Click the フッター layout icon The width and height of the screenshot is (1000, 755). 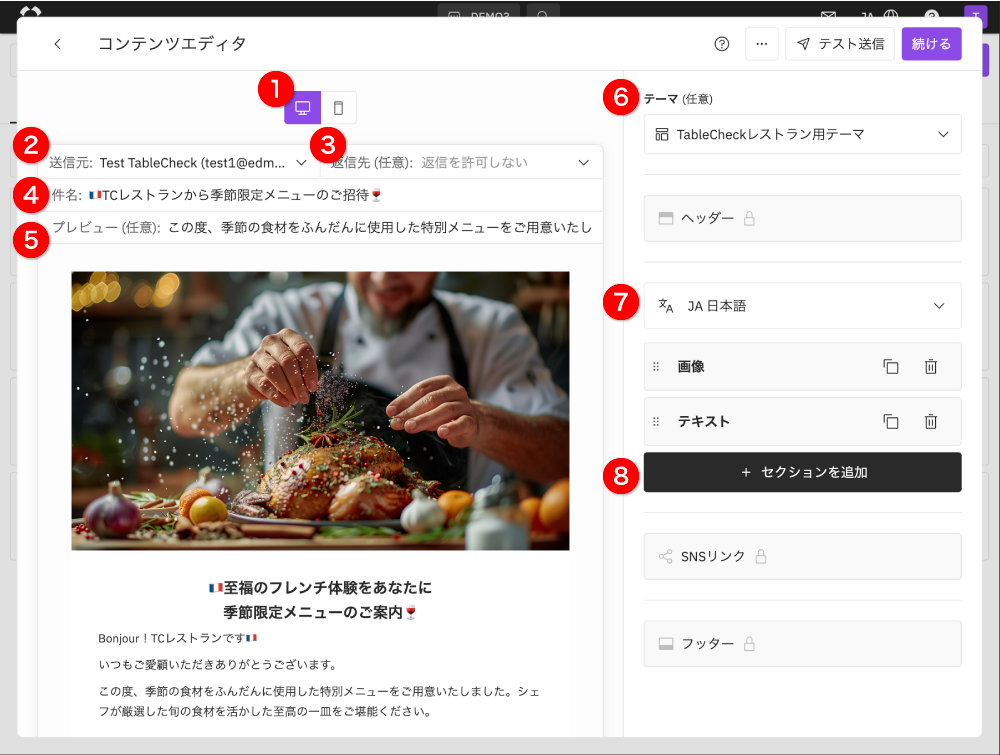[666, 644]
